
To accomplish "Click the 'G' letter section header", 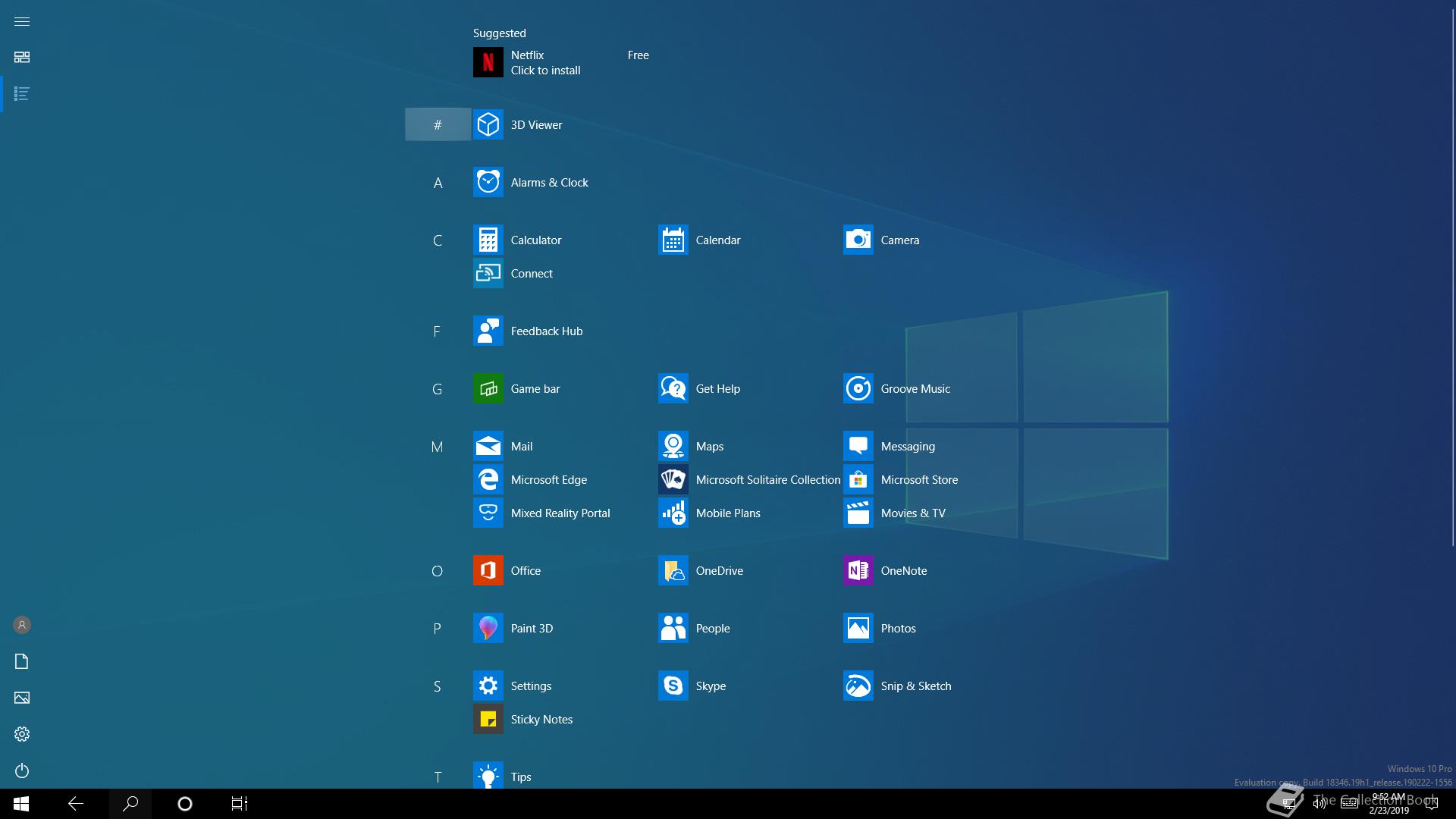I will point(438,389).
